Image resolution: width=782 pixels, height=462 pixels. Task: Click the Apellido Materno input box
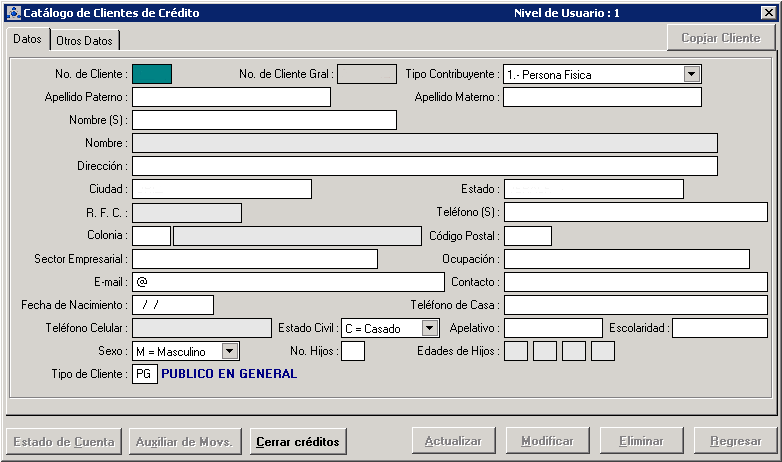point(602,97)
